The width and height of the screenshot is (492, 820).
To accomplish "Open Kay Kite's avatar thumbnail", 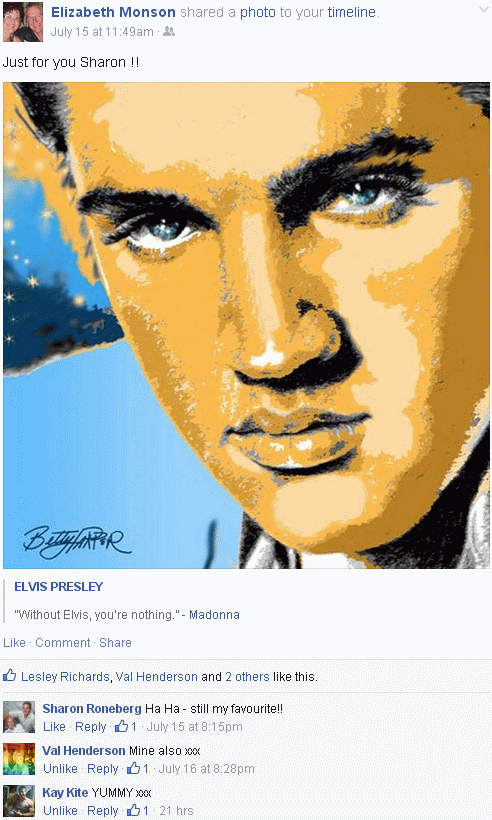I will (19, 801).
